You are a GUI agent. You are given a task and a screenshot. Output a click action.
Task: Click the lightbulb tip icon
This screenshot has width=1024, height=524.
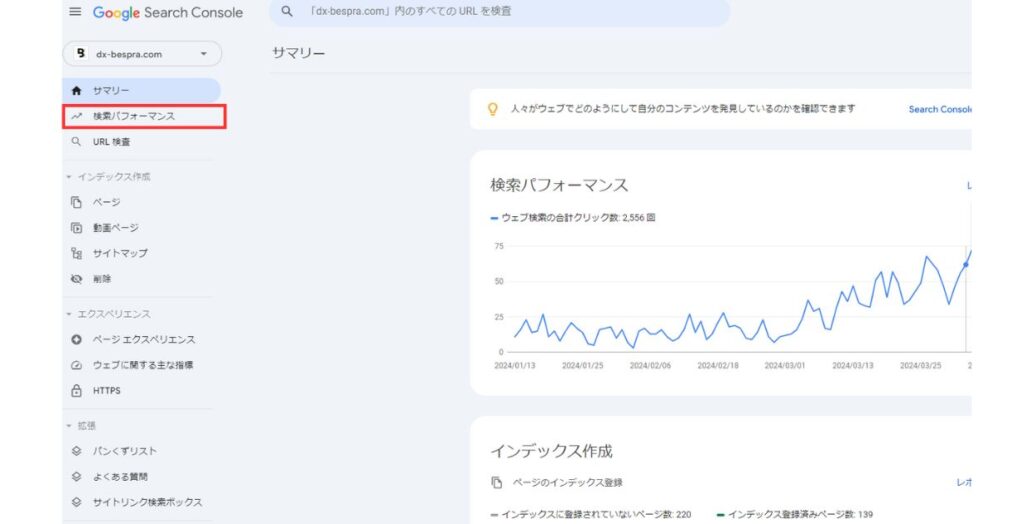coord(493,109)
